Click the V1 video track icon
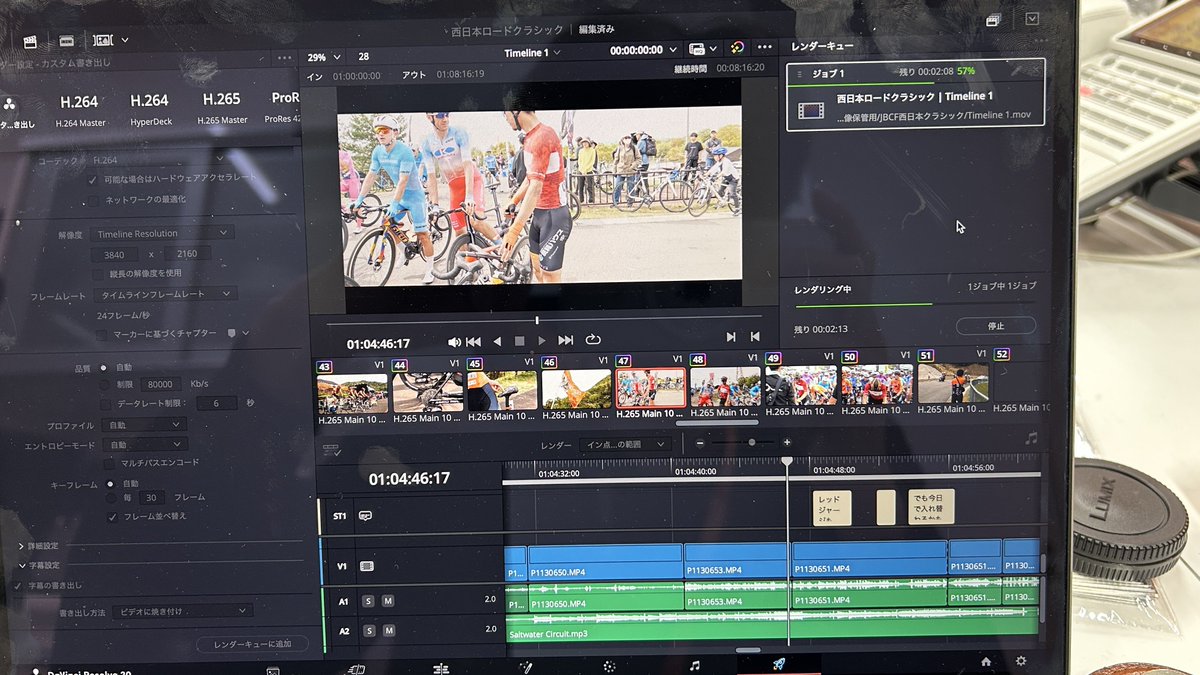Screen dimensions: 1200x675 pyautogui.click(x=367, y=566)
